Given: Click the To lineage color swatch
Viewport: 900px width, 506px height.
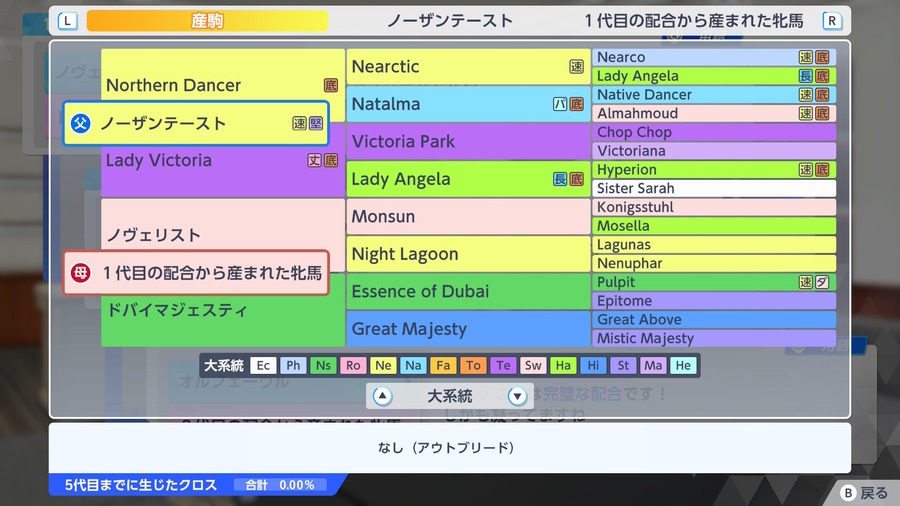Looking at the screenshot, I should pos(473,365).
